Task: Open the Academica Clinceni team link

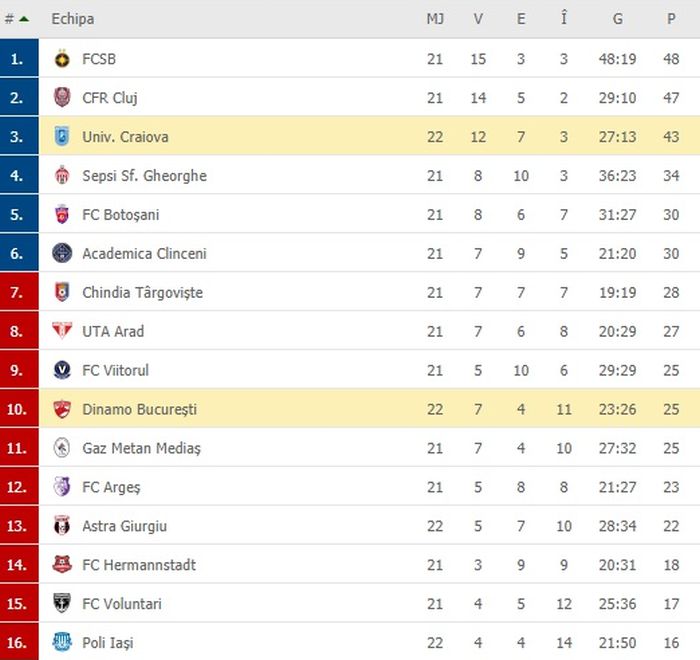Action: 144,254
